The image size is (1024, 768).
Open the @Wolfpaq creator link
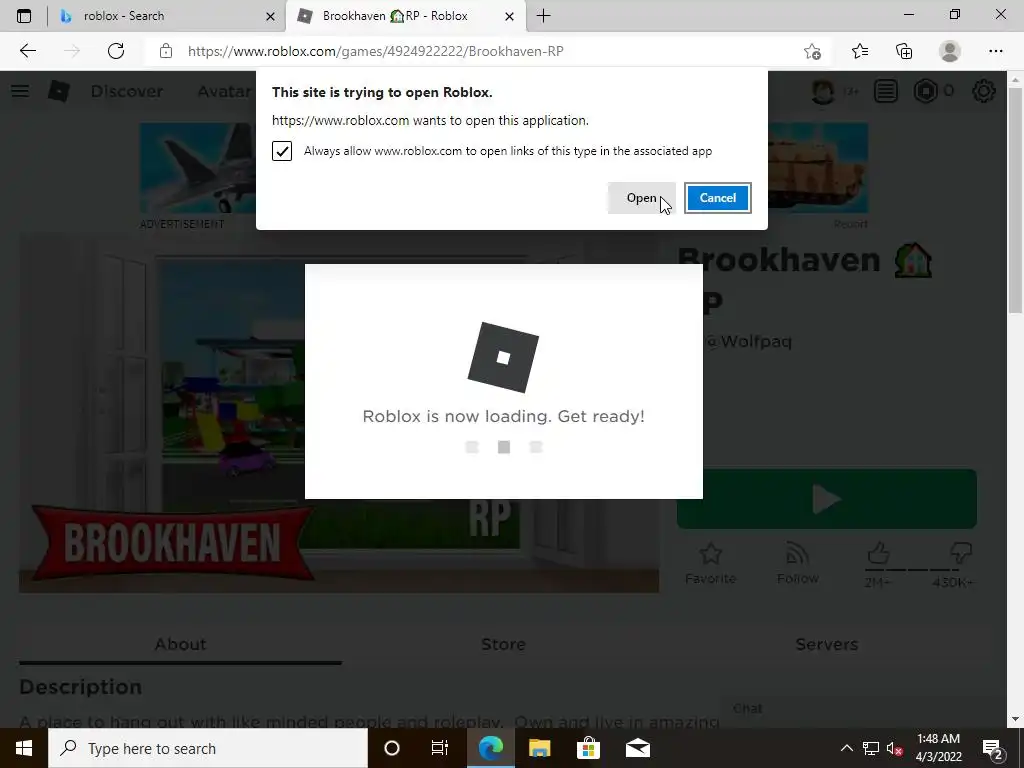(x=748, y=341)
